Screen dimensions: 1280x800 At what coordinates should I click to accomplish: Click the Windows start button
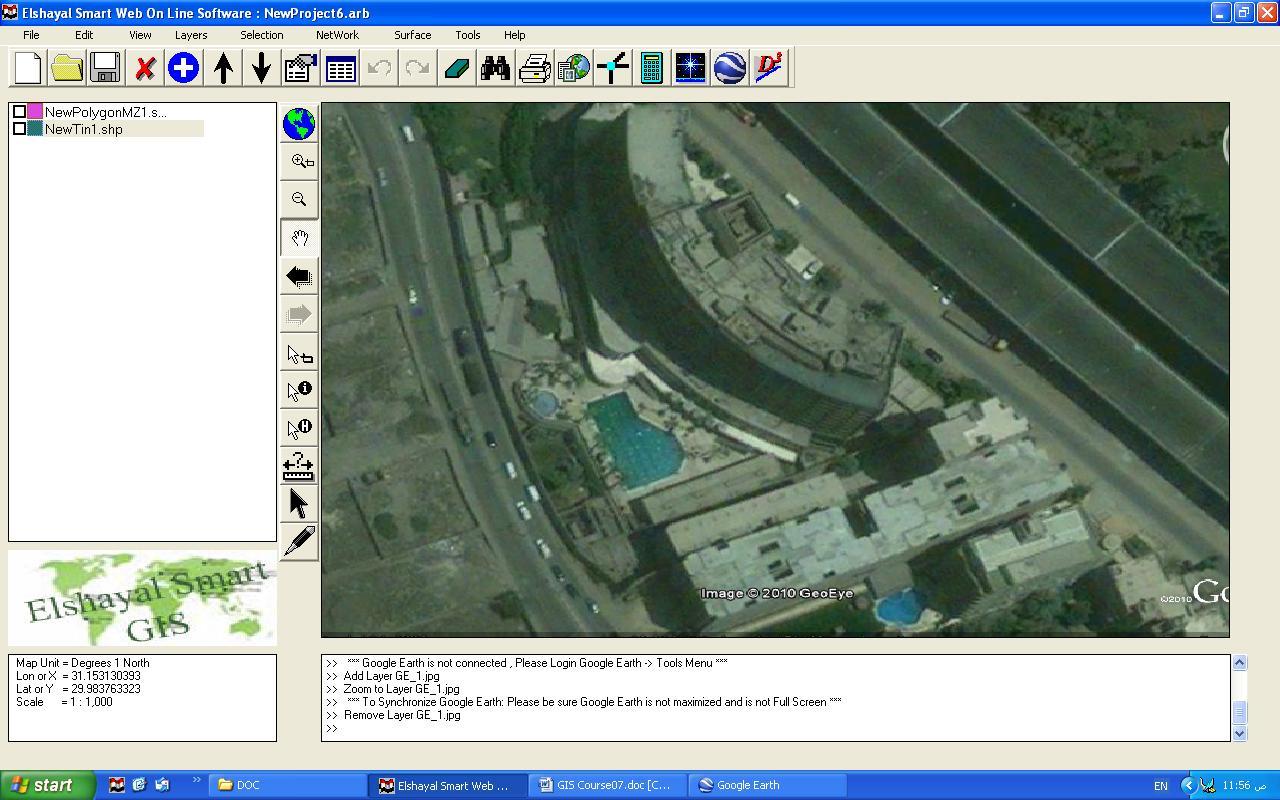pos(48,785)
